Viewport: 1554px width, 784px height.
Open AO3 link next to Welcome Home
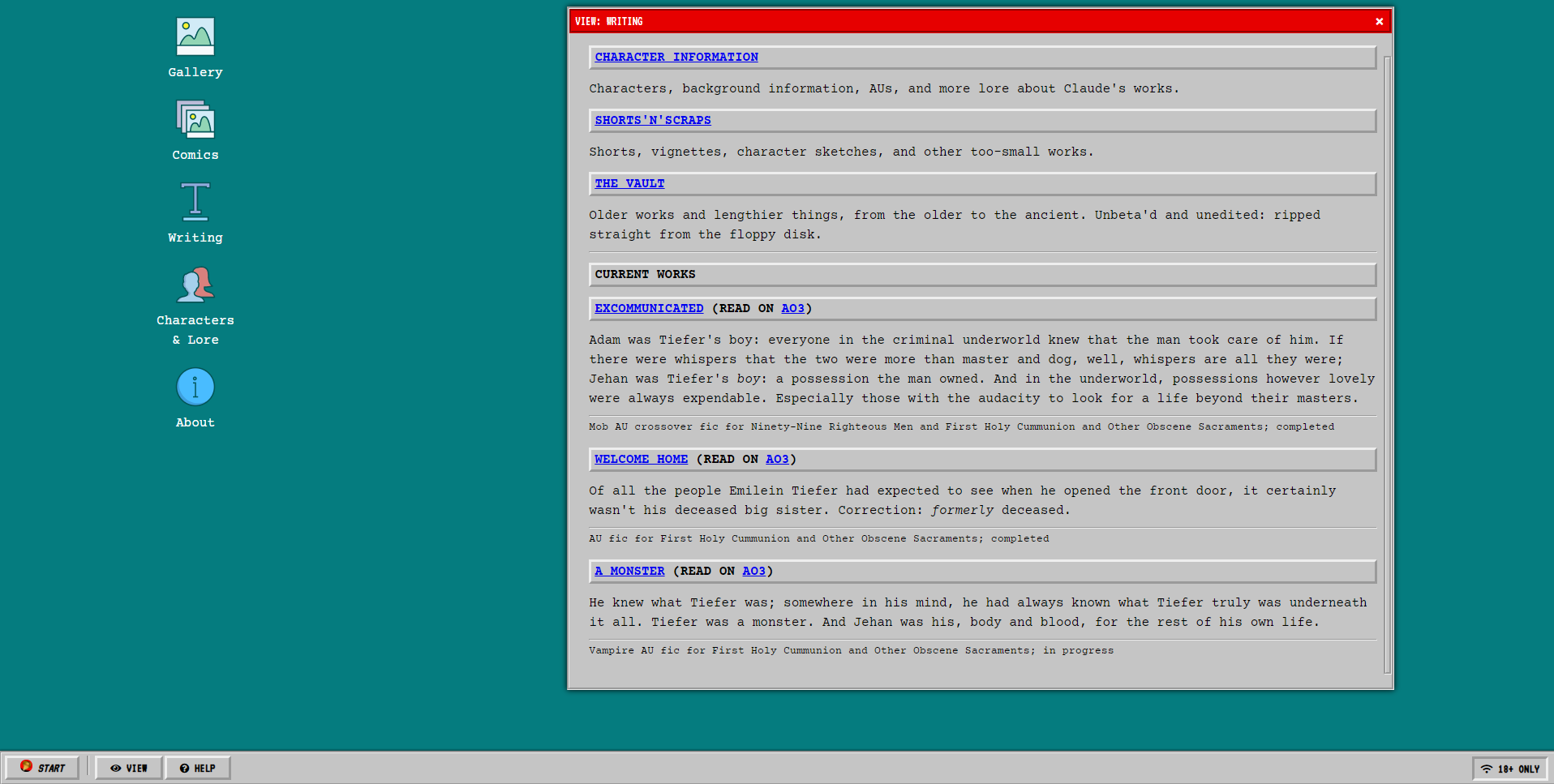pyautogui.click(x=777, y=460)
